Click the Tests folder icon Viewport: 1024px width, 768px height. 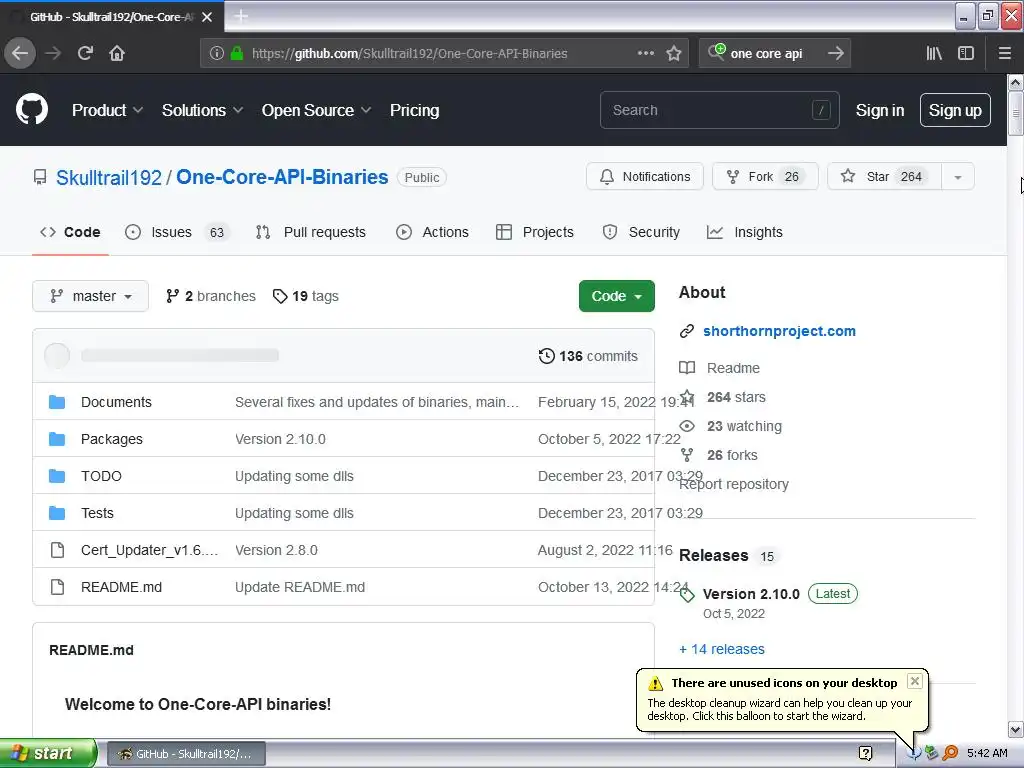pyautogui.click(x=57, y=513)
